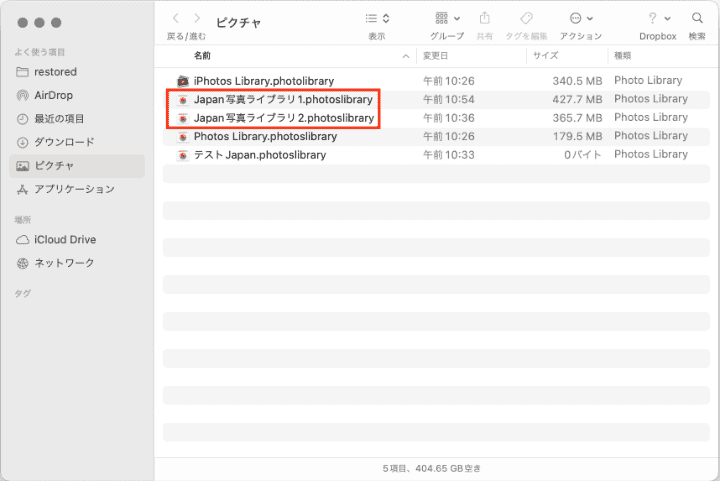This screenshot has height=481, width=720.
Task: Open the Dropbox help dropdown
Action: click(x=658, y=18)
